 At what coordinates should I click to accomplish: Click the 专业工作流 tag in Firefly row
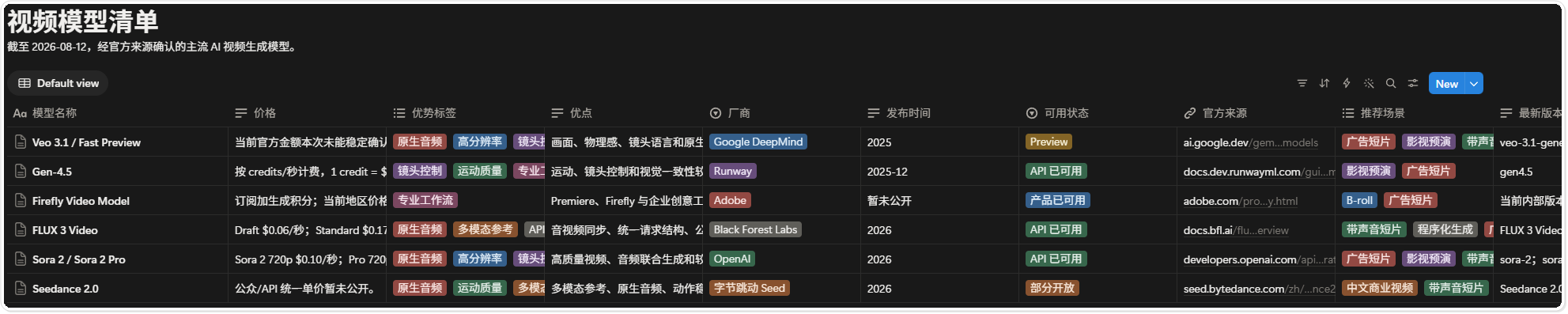click(x=425, y=200)
